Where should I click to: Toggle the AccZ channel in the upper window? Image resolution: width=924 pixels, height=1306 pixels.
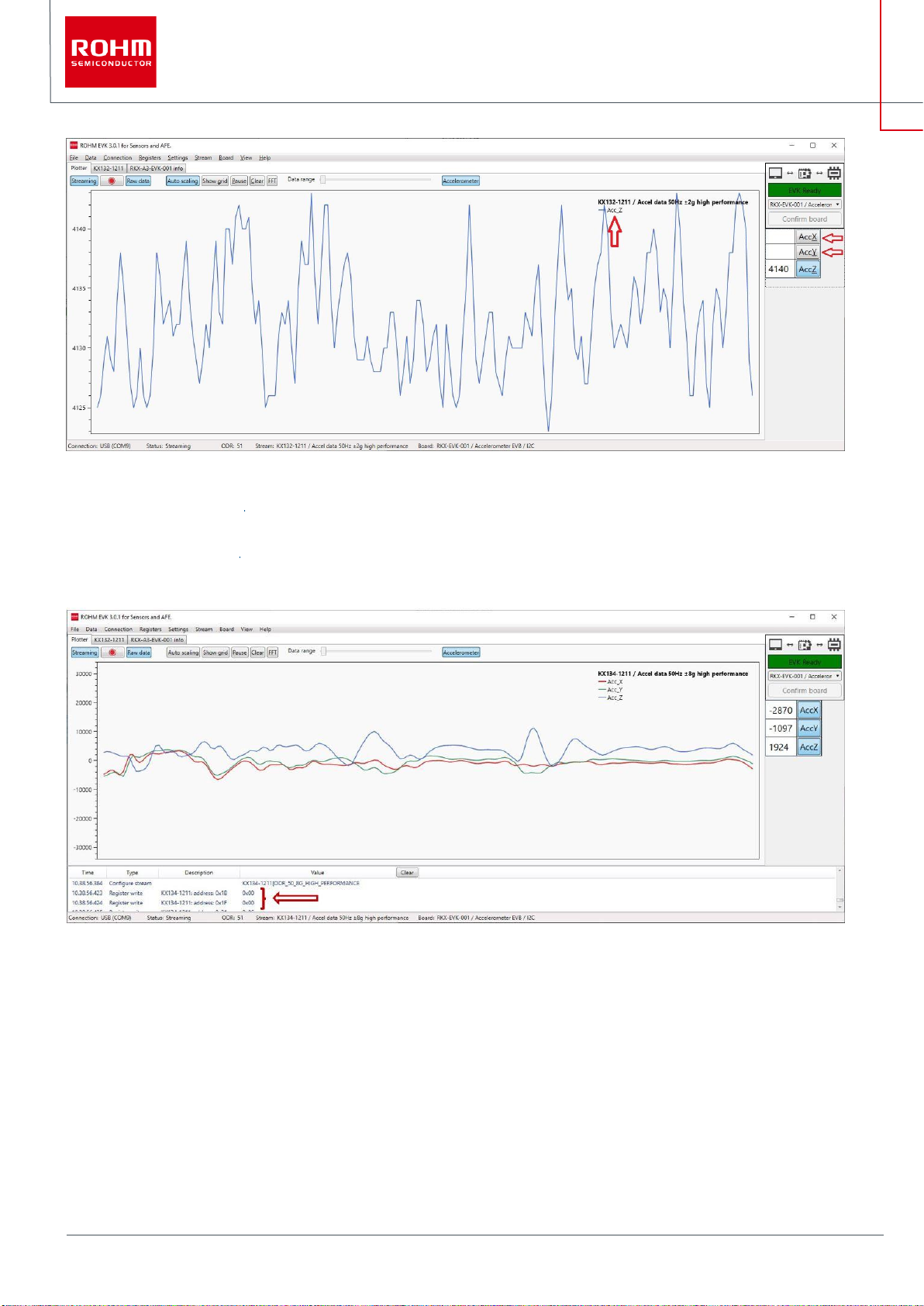click(x=808, y=269)
